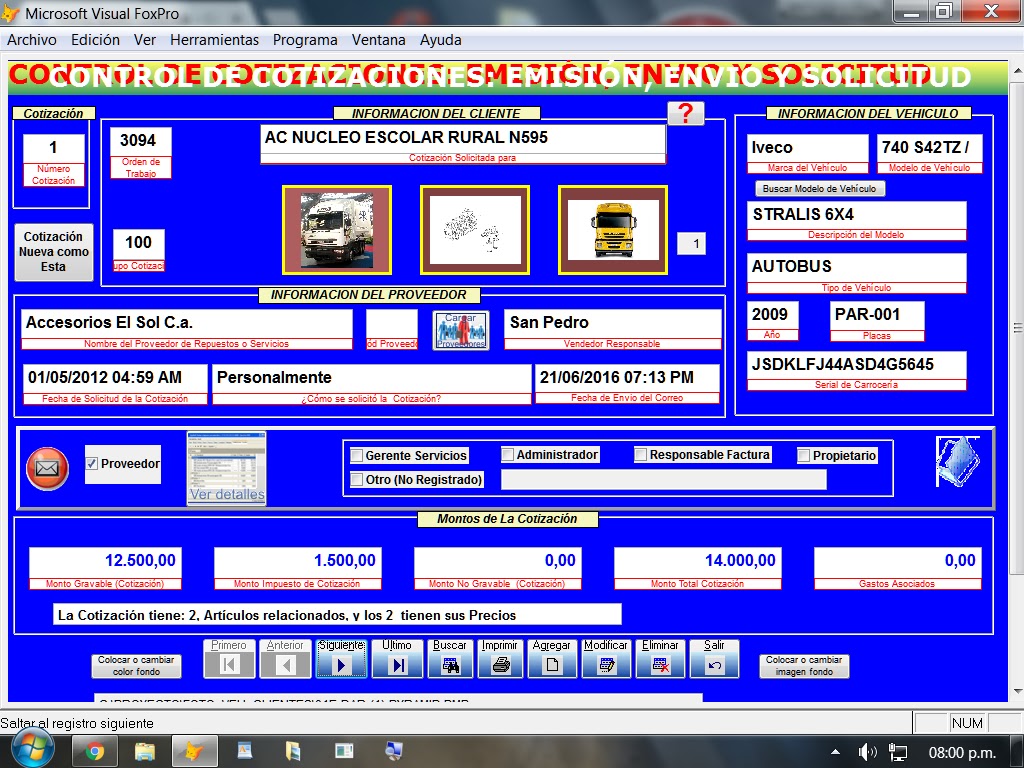Click the Tipo de Vehículo field AUTOBUS
The width and height of the screenshot is (1024, 768).
pos(856,267)
